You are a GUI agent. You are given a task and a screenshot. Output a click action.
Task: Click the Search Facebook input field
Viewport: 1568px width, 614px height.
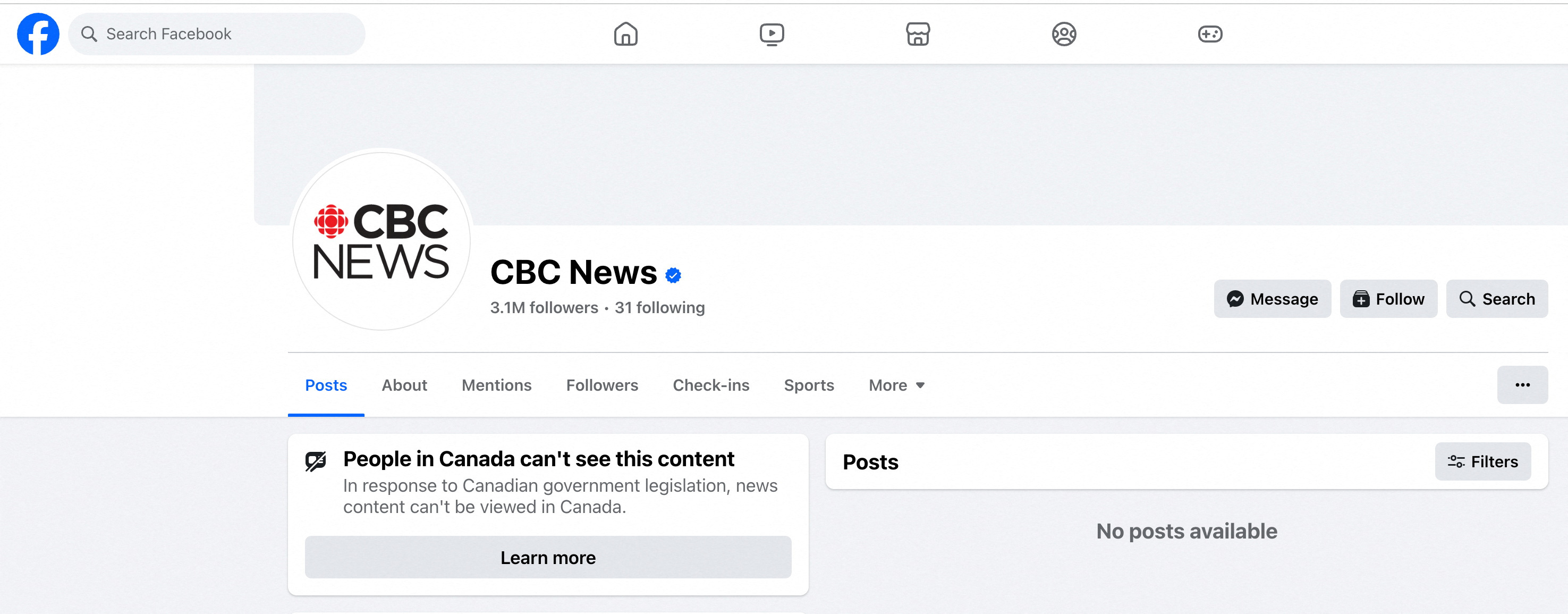[217, 33]
